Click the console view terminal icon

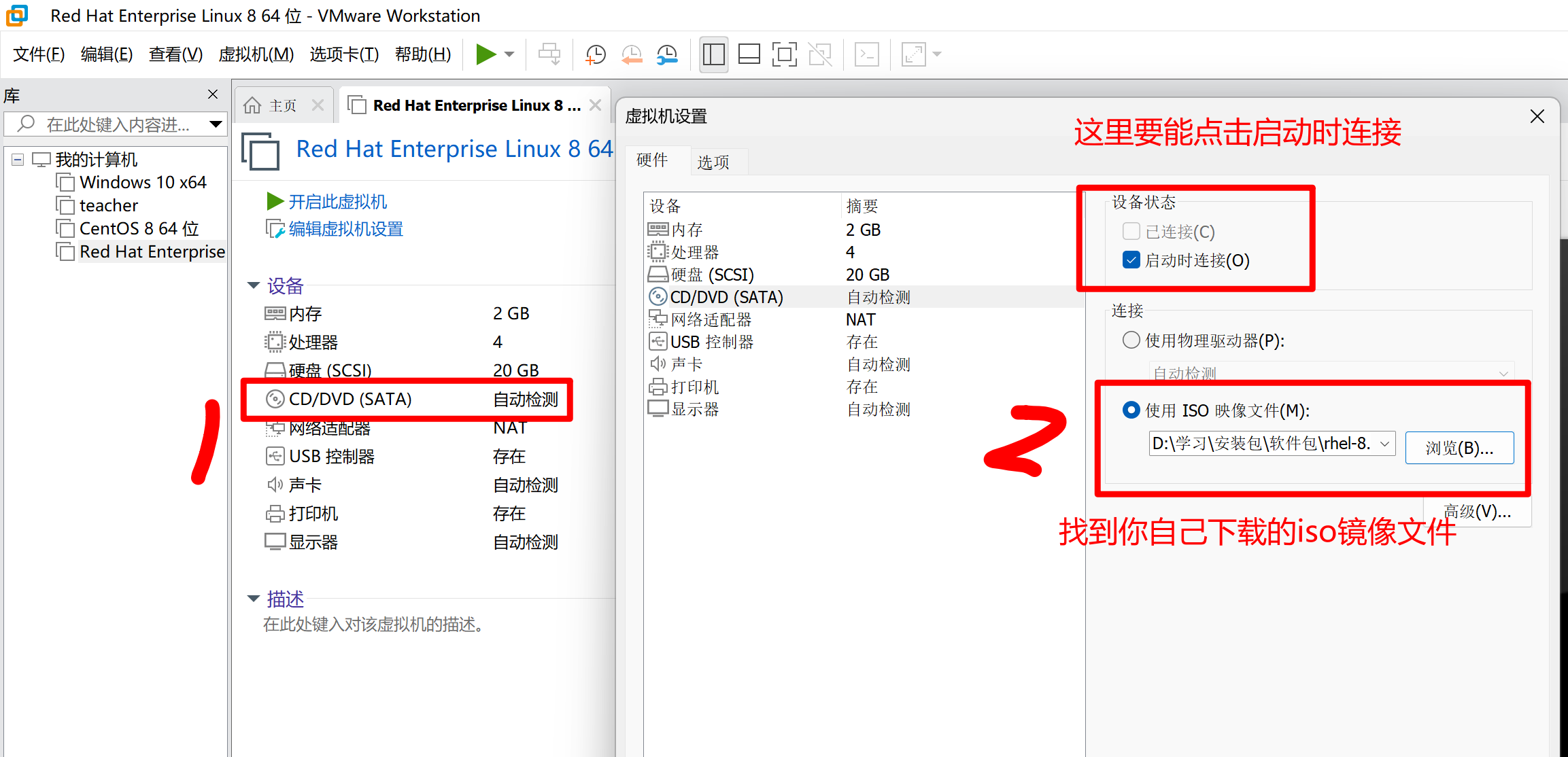pyautogui.click(x=866, y=54)
